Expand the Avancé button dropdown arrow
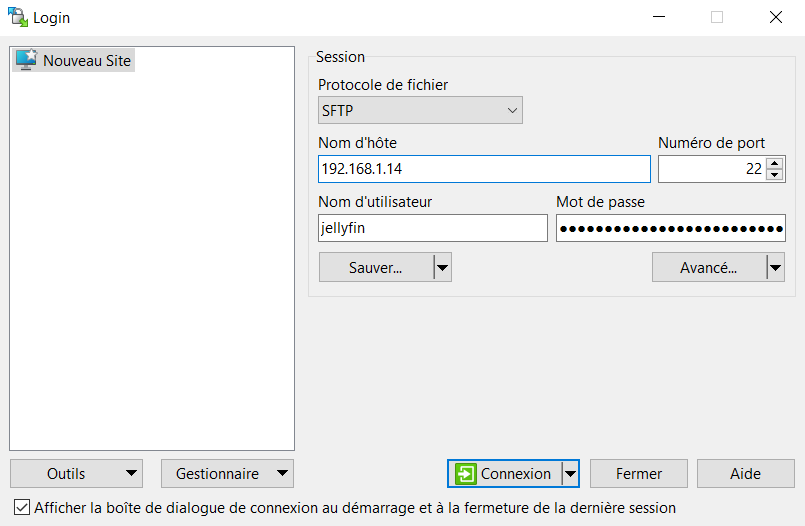 click(775, 268)
